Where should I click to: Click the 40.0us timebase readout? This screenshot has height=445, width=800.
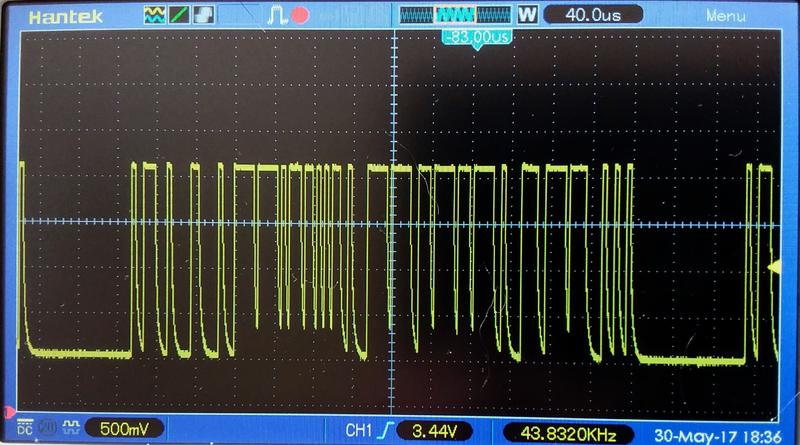593,15
